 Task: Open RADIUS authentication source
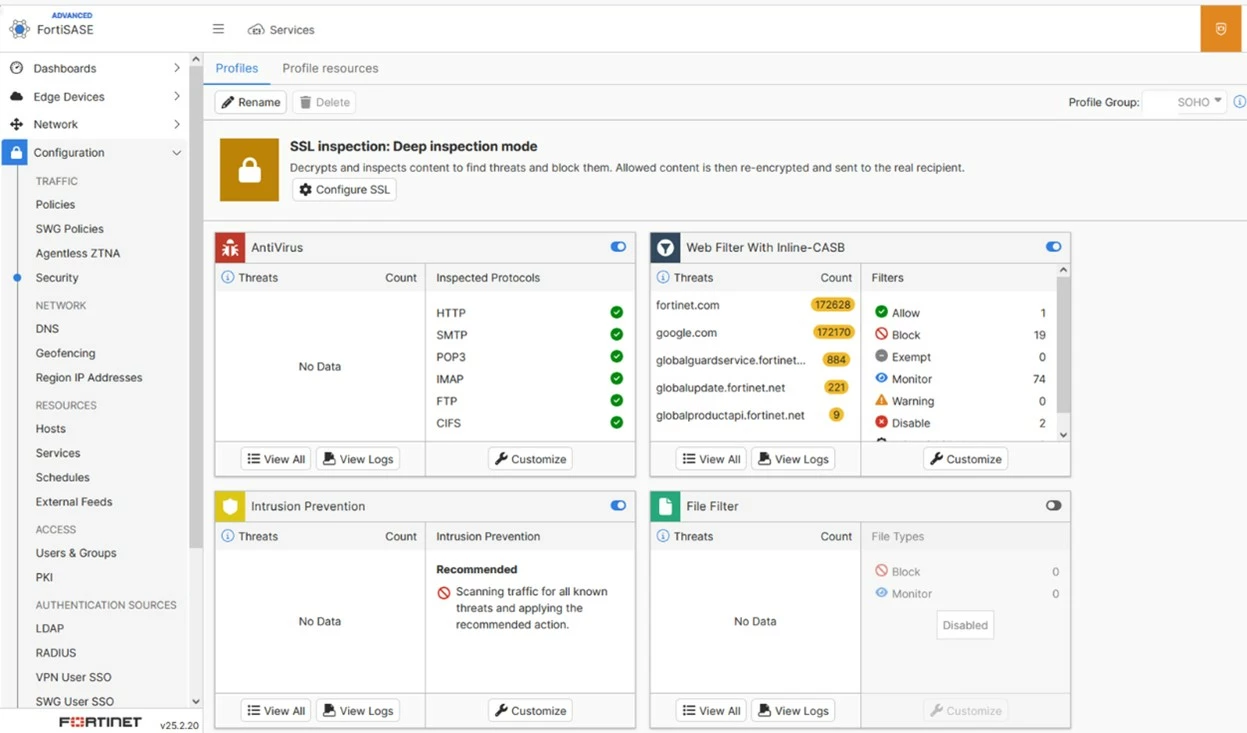(56, 653)
